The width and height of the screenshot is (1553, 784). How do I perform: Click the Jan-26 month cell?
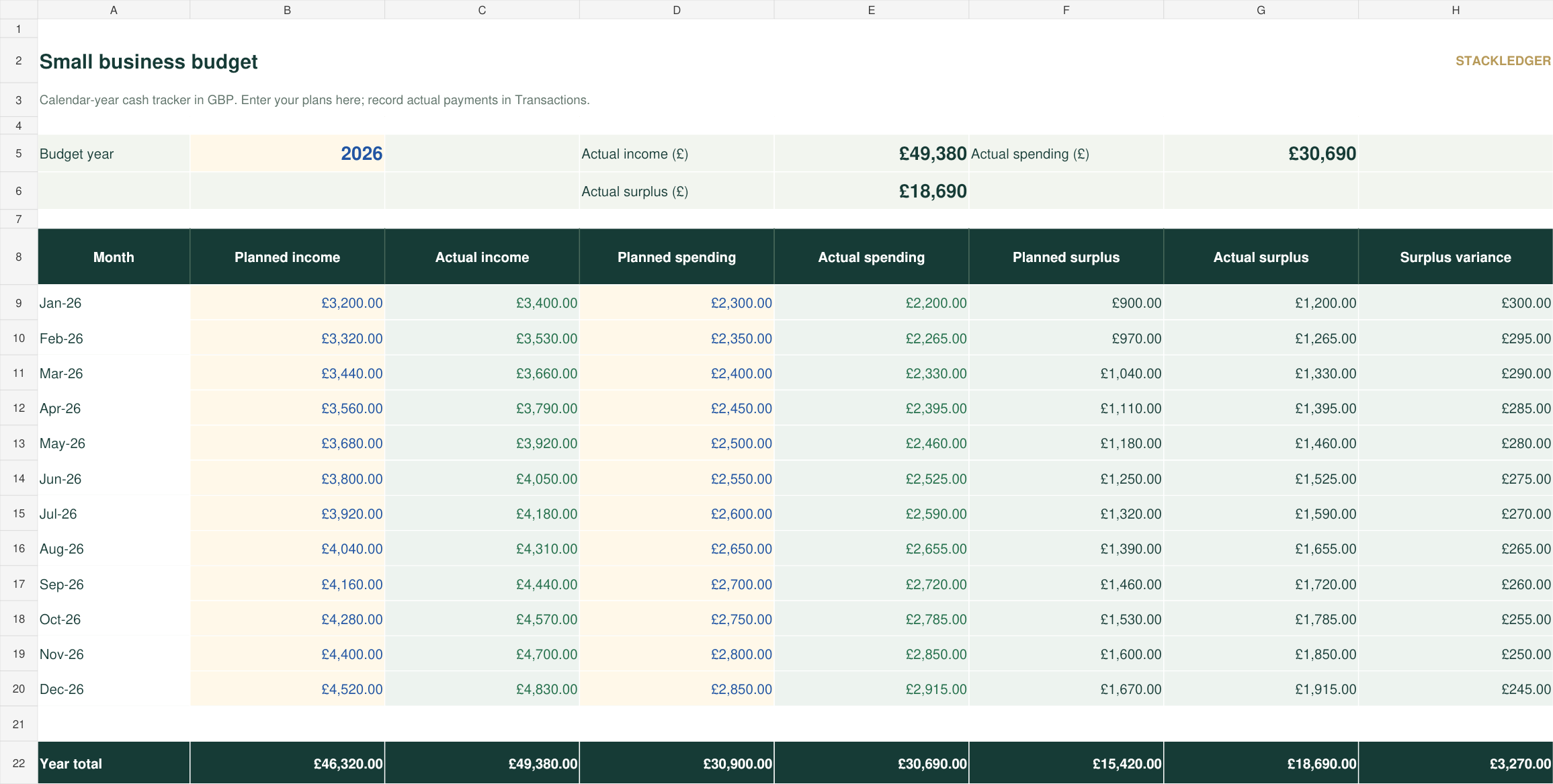114,303
